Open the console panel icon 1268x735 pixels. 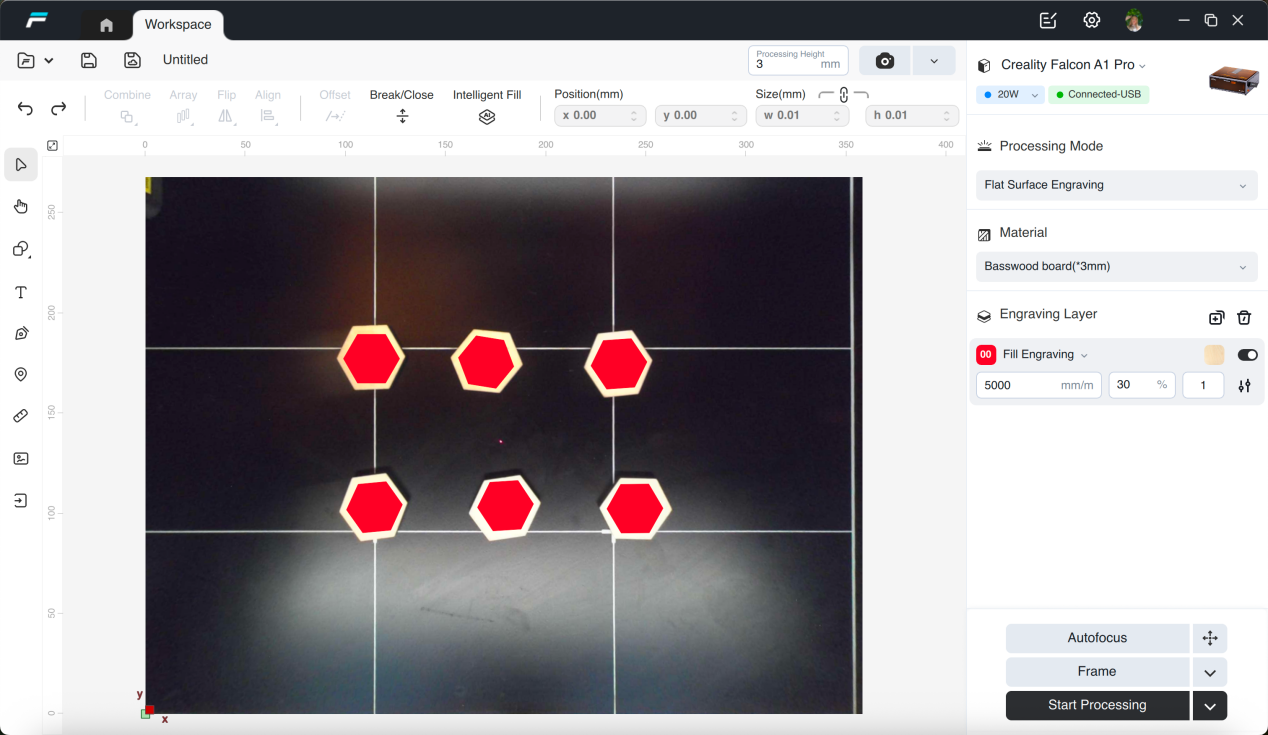21,459
